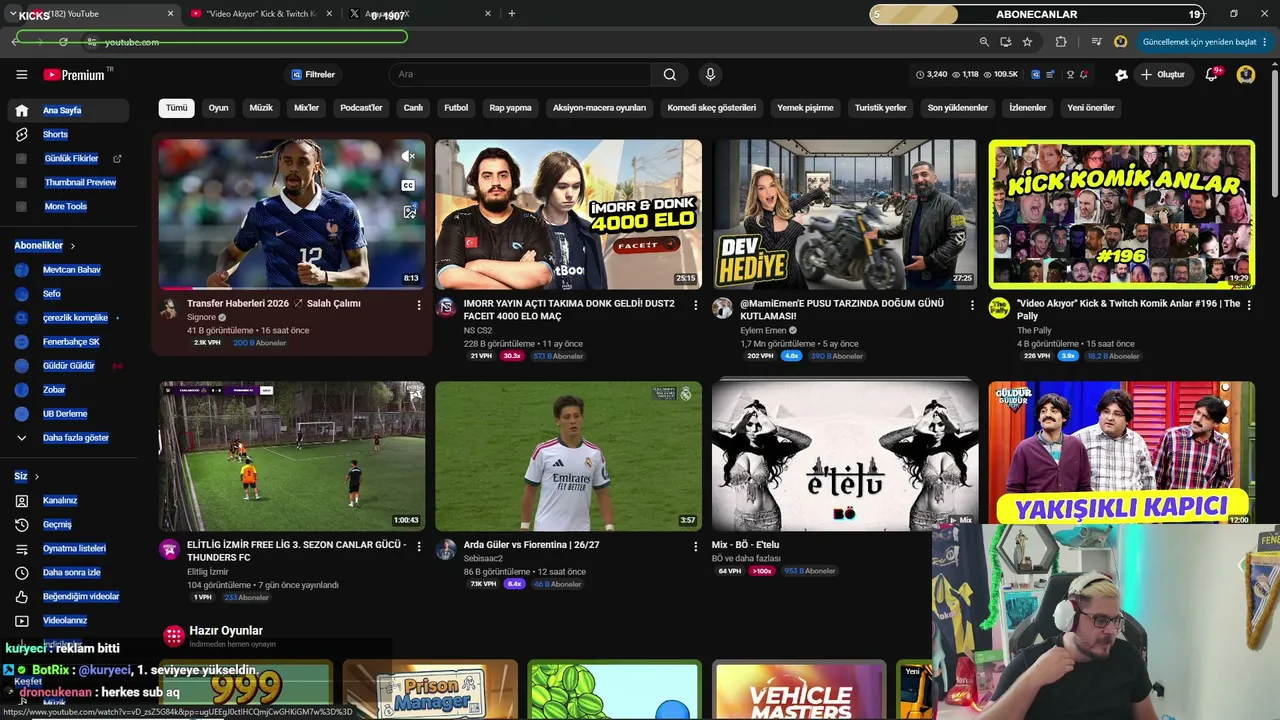The width and height of the screenshot is (1280, 720).
Task: Reload the page in the browser
Action: click(63, 42)
